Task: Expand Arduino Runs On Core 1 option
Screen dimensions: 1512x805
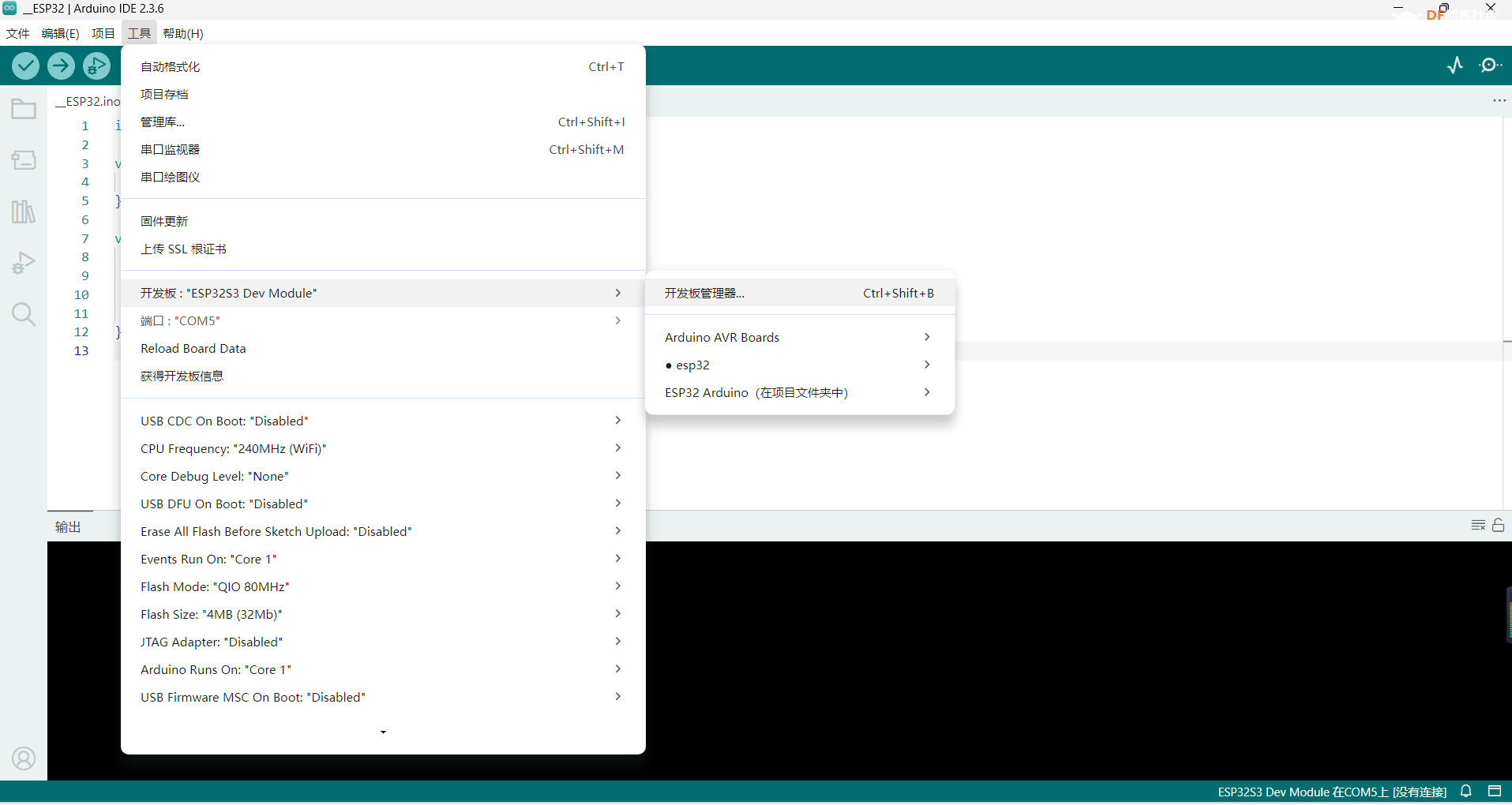Action: [x=383, y=670]
